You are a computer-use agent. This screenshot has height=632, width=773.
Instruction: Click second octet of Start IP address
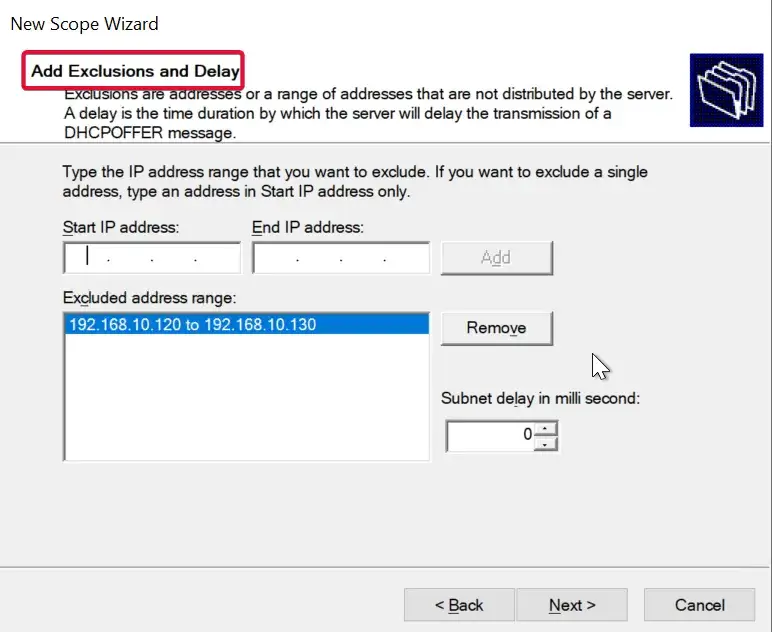click(x=130, y=258)
